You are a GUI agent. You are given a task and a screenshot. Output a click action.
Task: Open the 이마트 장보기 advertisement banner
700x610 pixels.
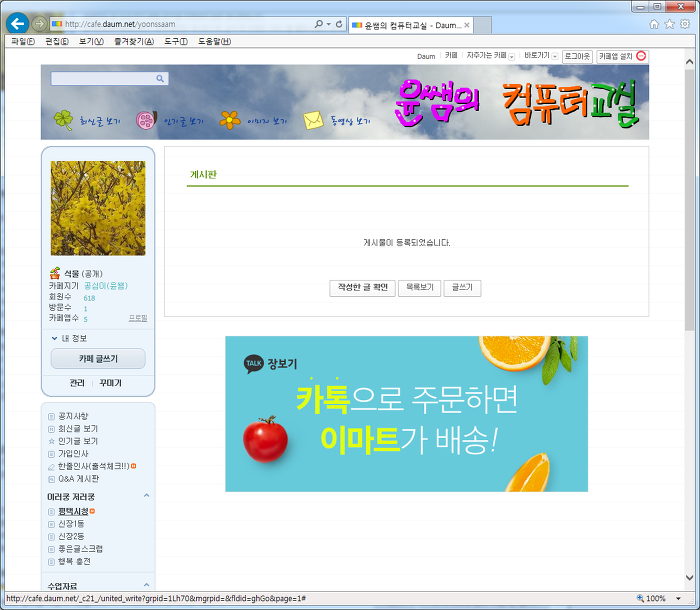point(406,414)
